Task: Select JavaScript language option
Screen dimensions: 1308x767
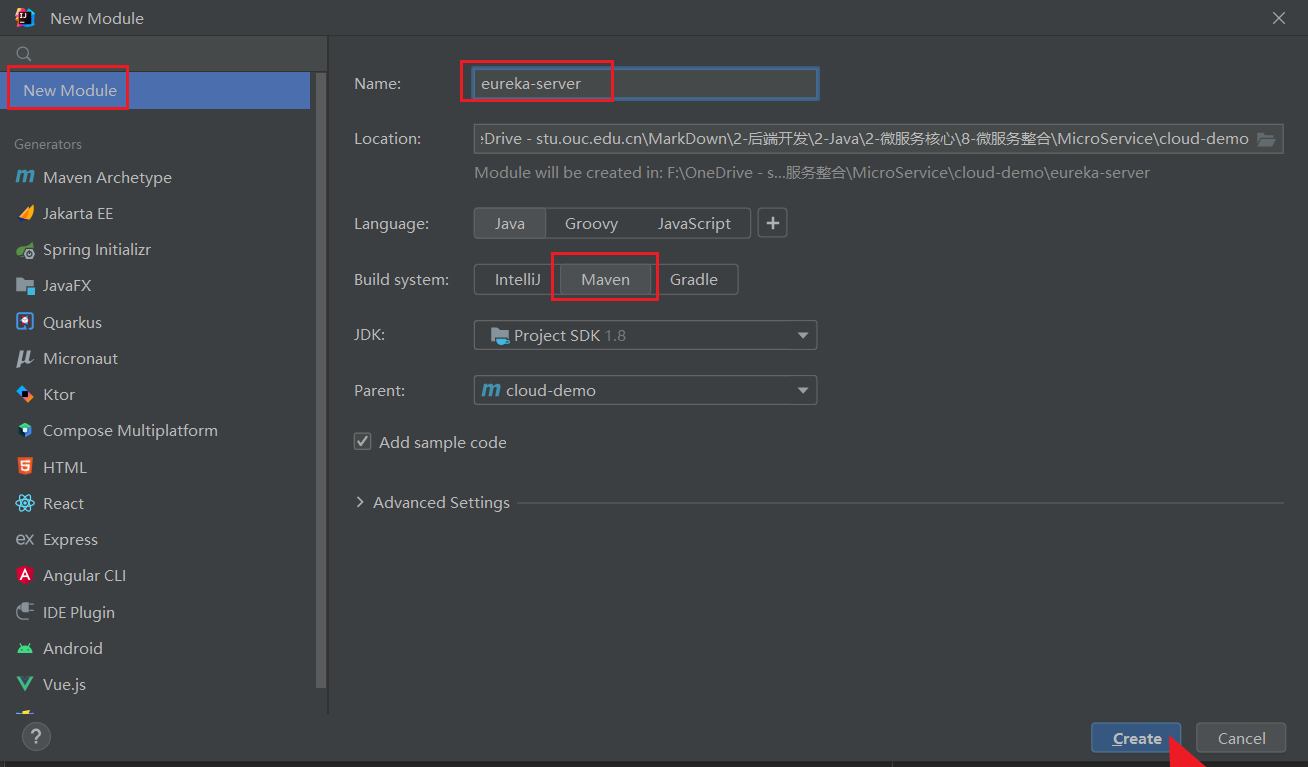Action: tap(694, 223)
